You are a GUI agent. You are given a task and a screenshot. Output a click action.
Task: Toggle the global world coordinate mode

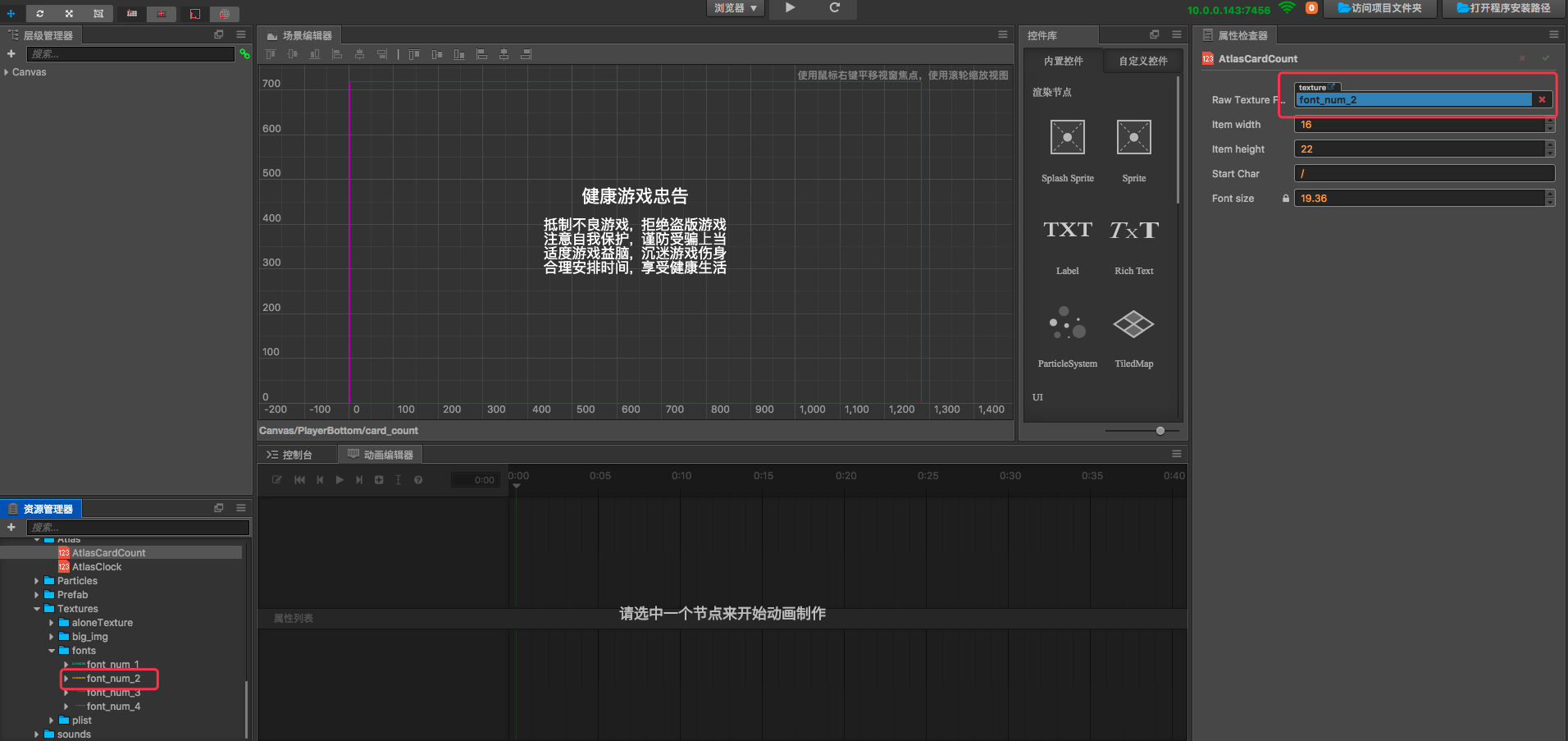point(225,14)
